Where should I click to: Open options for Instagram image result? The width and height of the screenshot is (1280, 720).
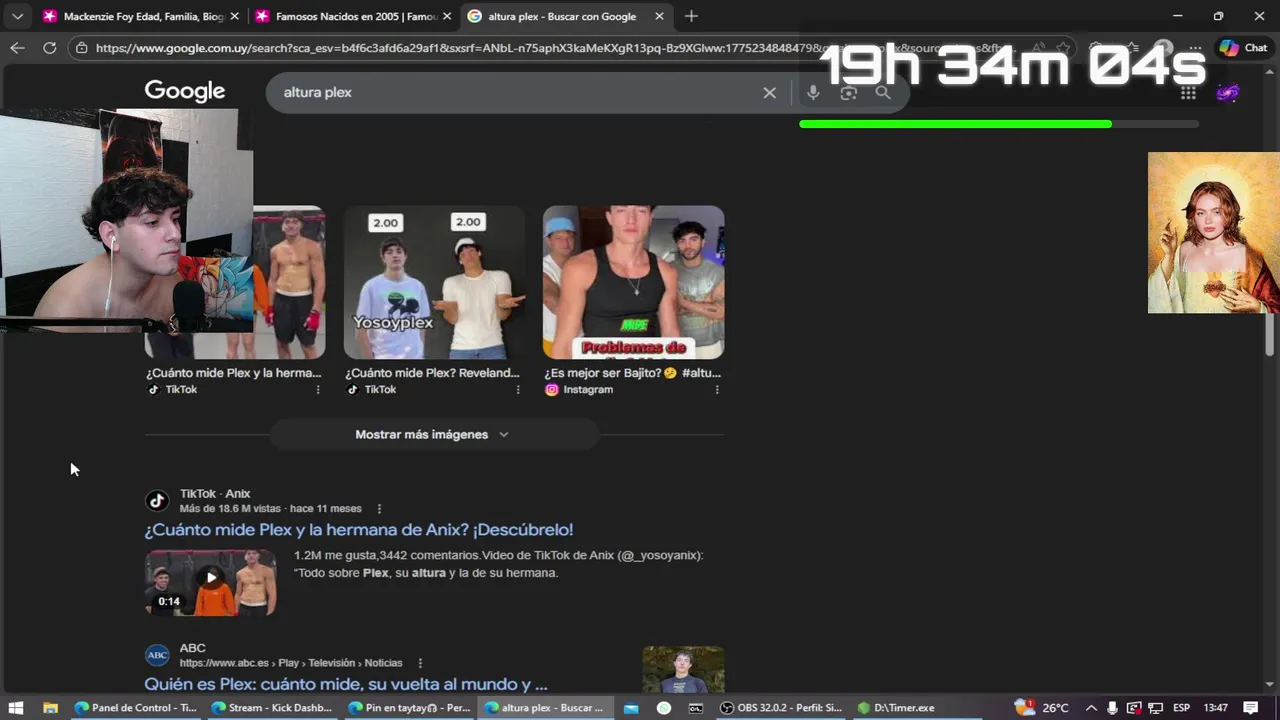[716, 390]
